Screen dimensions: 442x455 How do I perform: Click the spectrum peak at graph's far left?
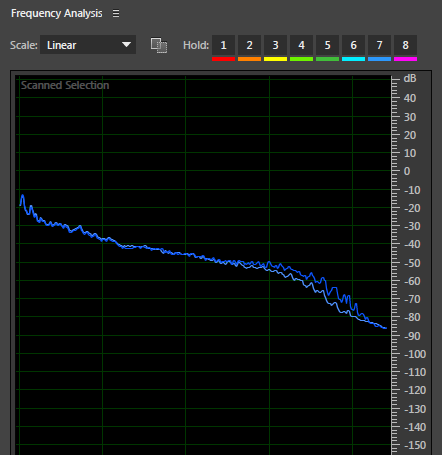(x=23, y=196)
